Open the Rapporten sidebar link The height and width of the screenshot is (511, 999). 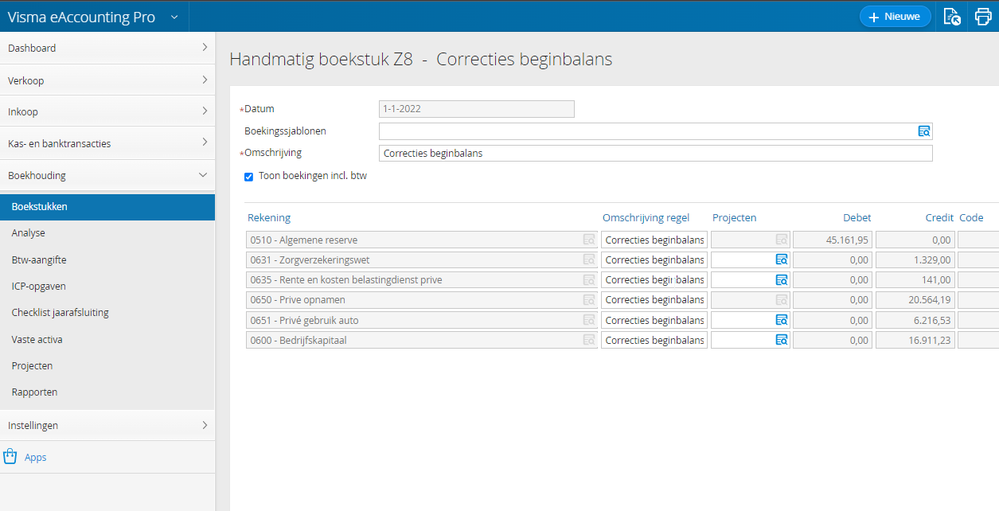pos(34,392)
